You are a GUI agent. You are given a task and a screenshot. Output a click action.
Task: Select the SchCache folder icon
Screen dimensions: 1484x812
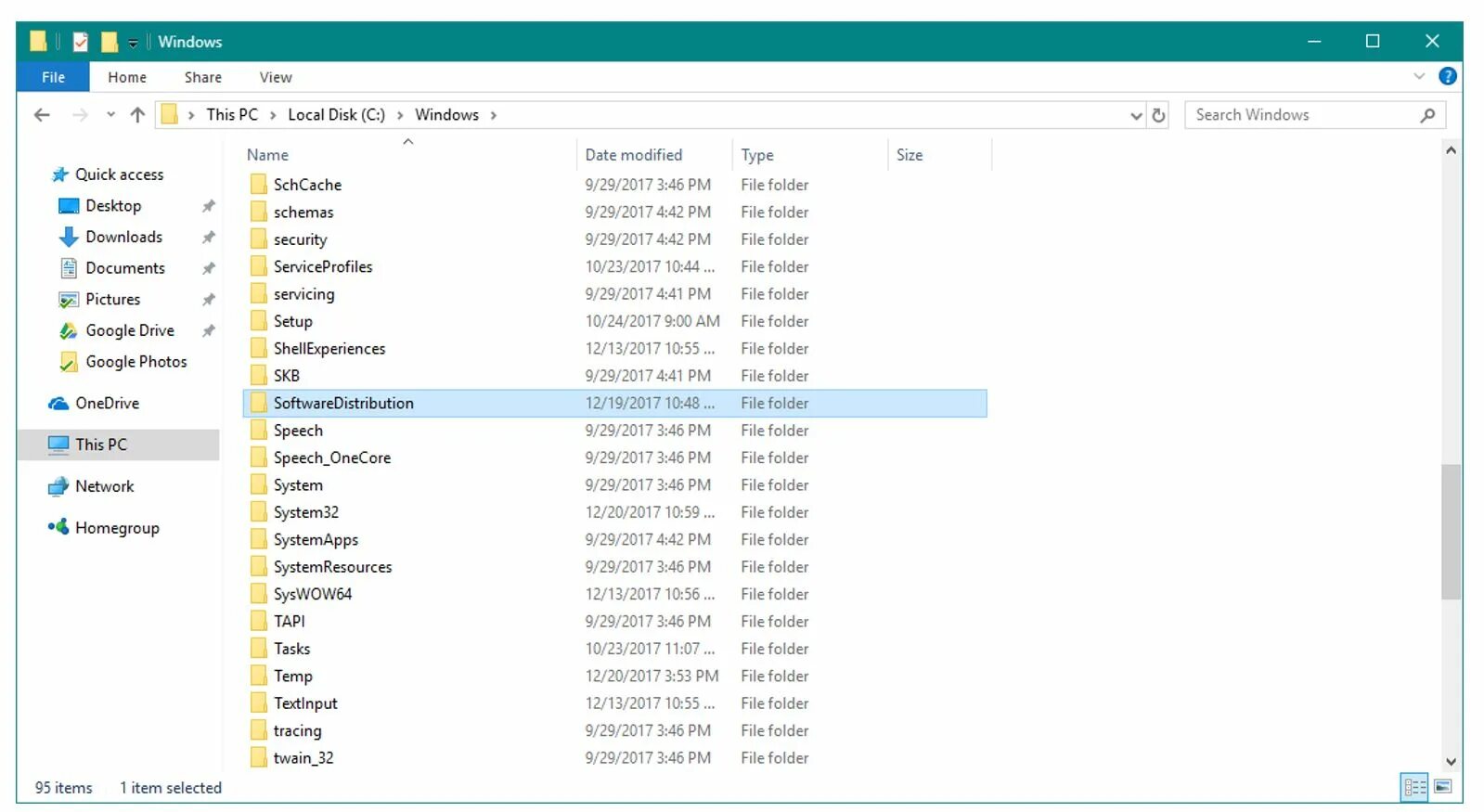pyautogui.click(x=258, y=185)
